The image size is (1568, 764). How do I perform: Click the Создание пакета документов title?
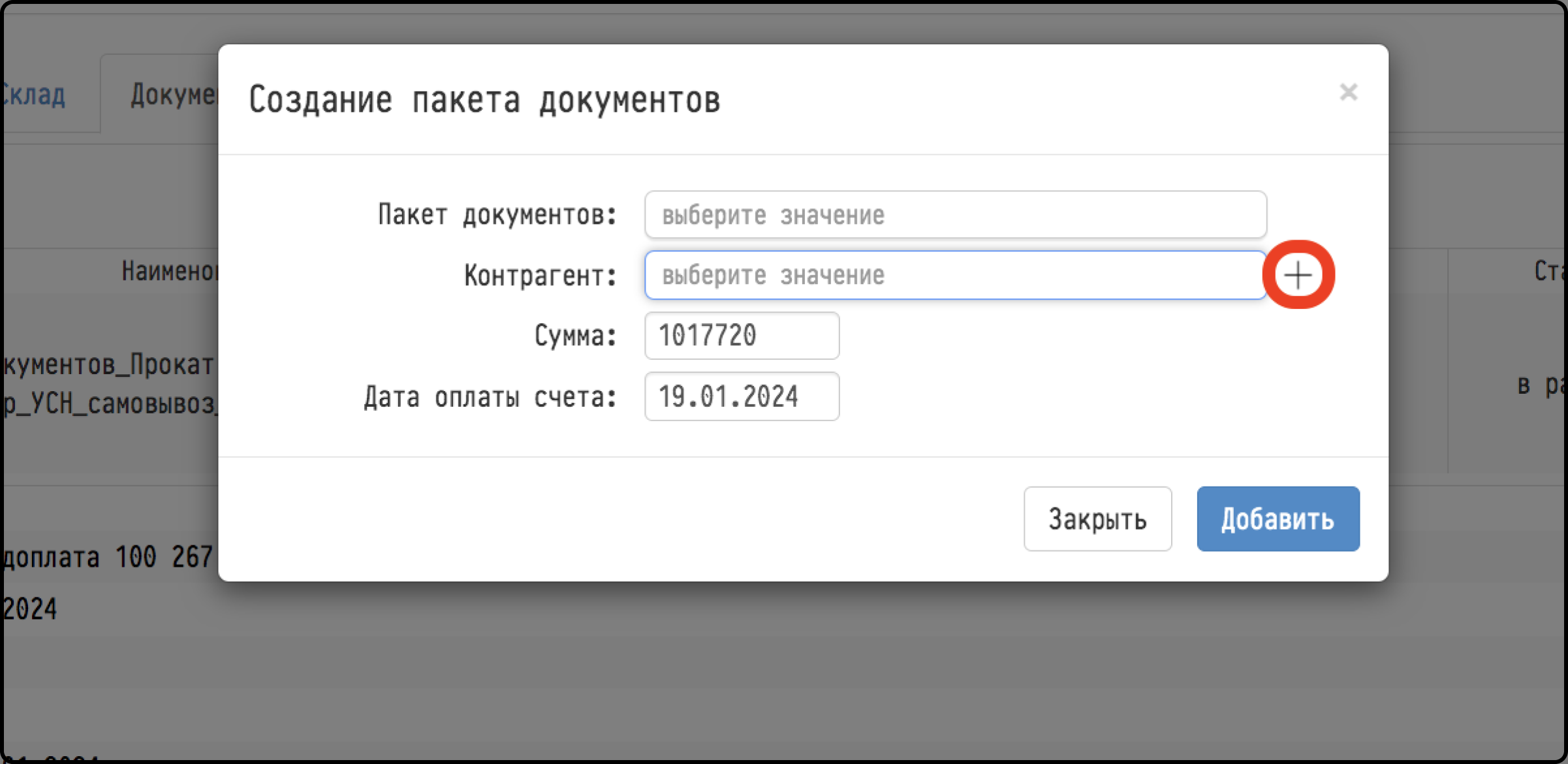tap(484, 100)
